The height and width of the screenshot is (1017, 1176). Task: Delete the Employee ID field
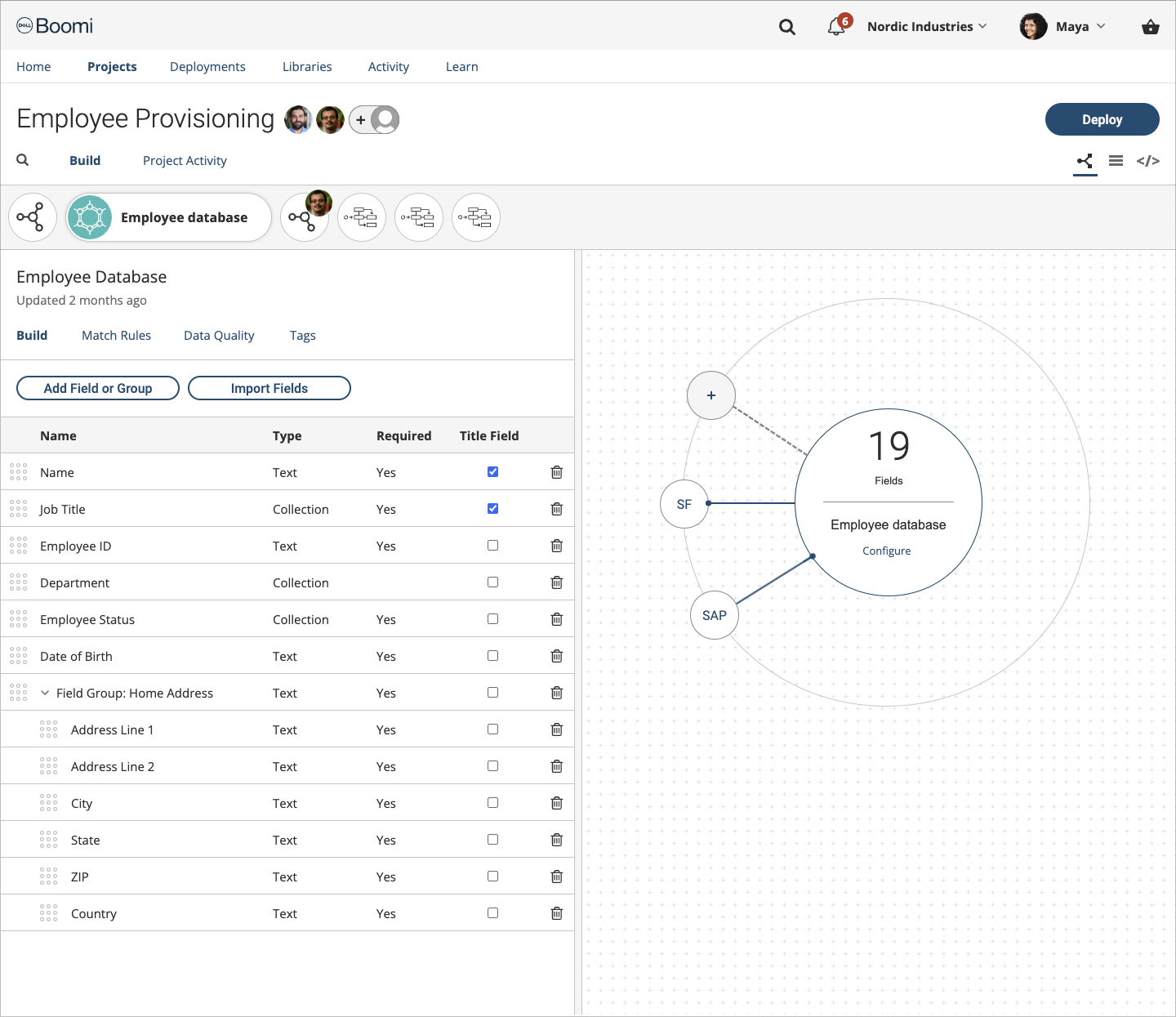[x=557, y=546]
